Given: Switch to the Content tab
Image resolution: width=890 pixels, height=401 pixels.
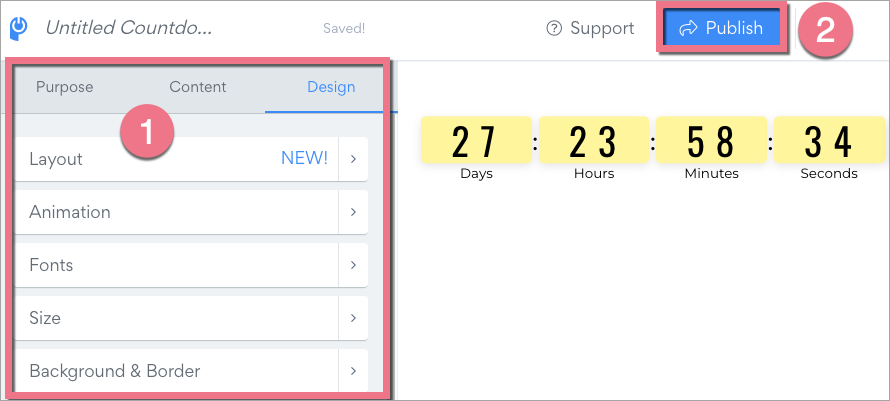Looking at the screenshot, I should point(197,87).
